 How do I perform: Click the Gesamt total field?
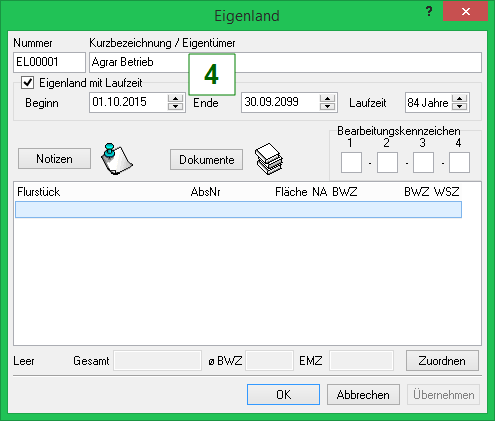point(157,360)
